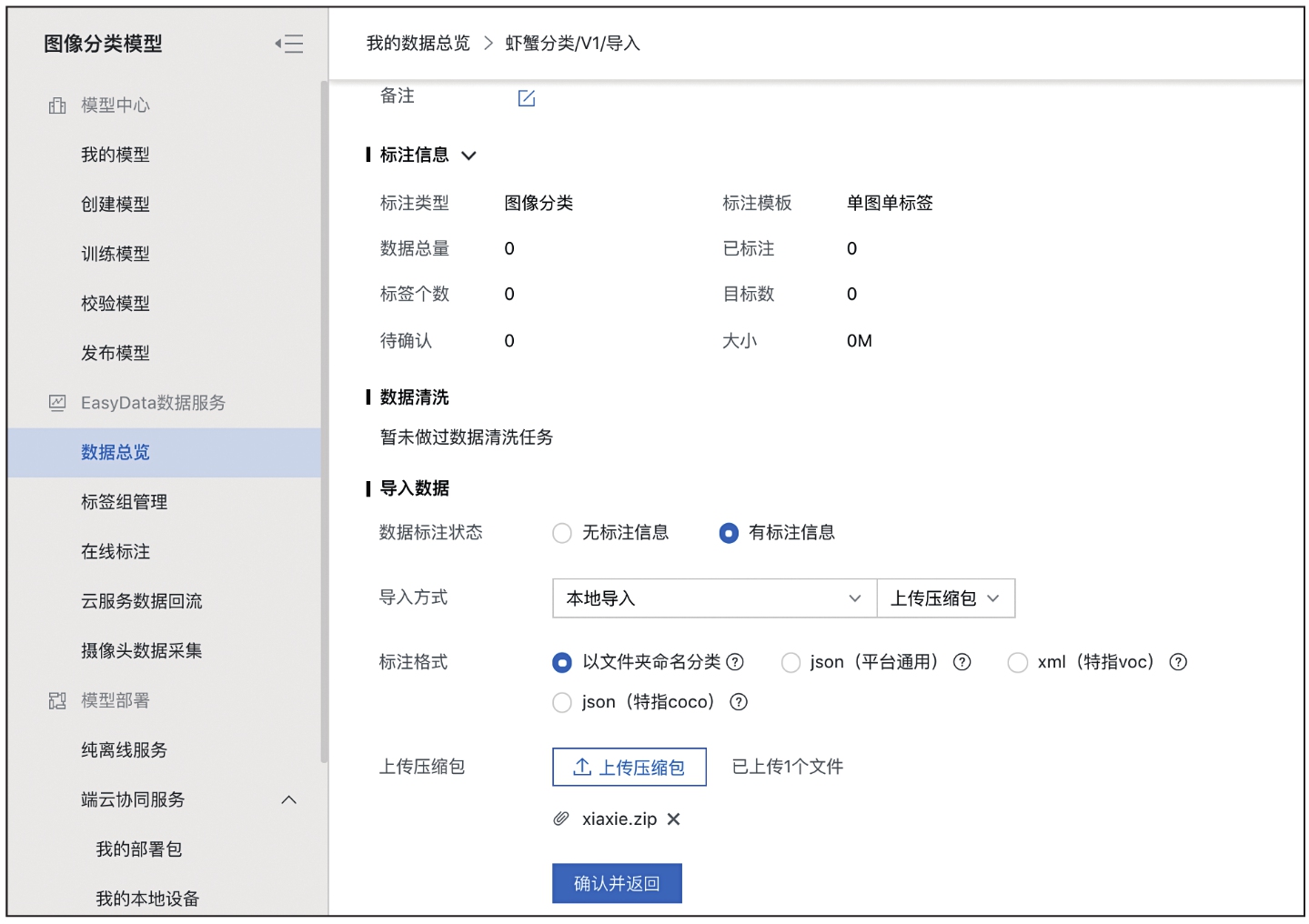
Task: Click the 已上传1个文件 status text
Action: 788,768
